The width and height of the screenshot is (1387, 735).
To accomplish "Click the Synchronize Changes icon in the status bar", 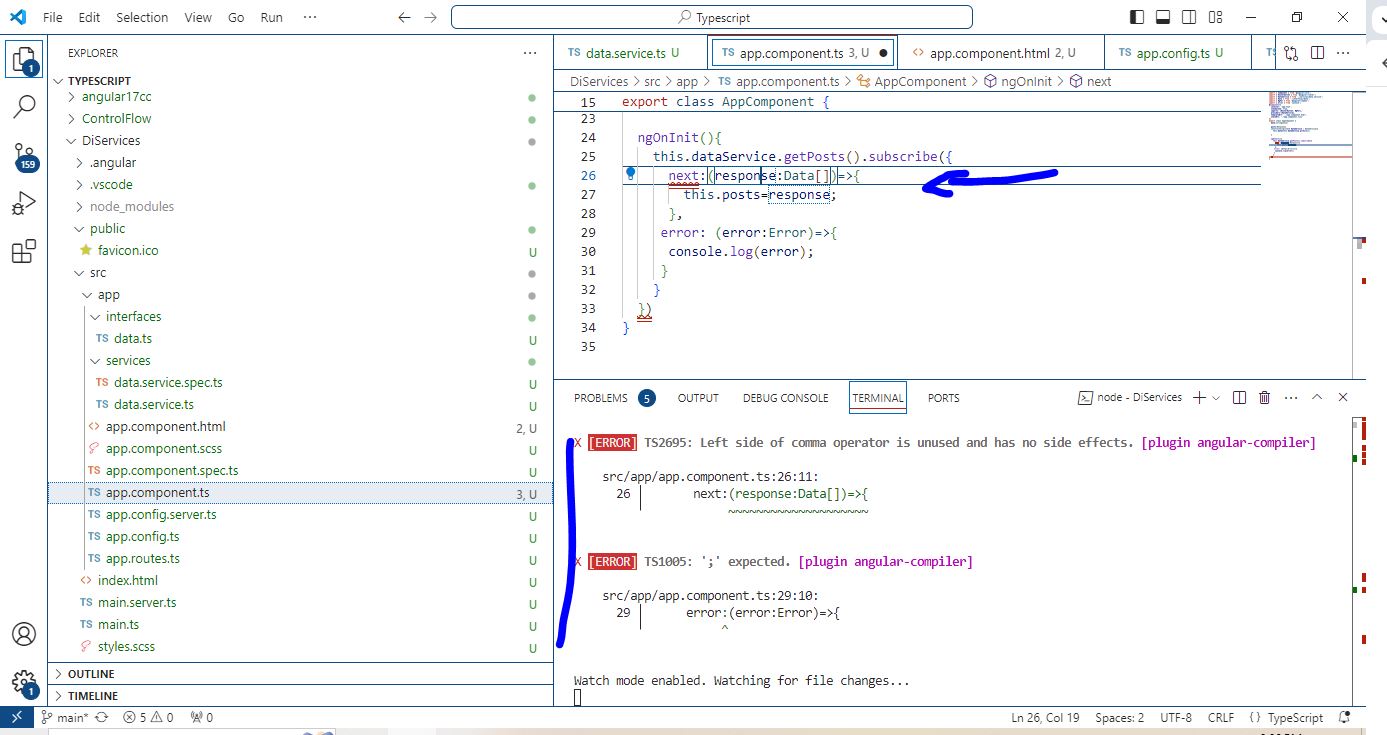I will pos(101,717).
